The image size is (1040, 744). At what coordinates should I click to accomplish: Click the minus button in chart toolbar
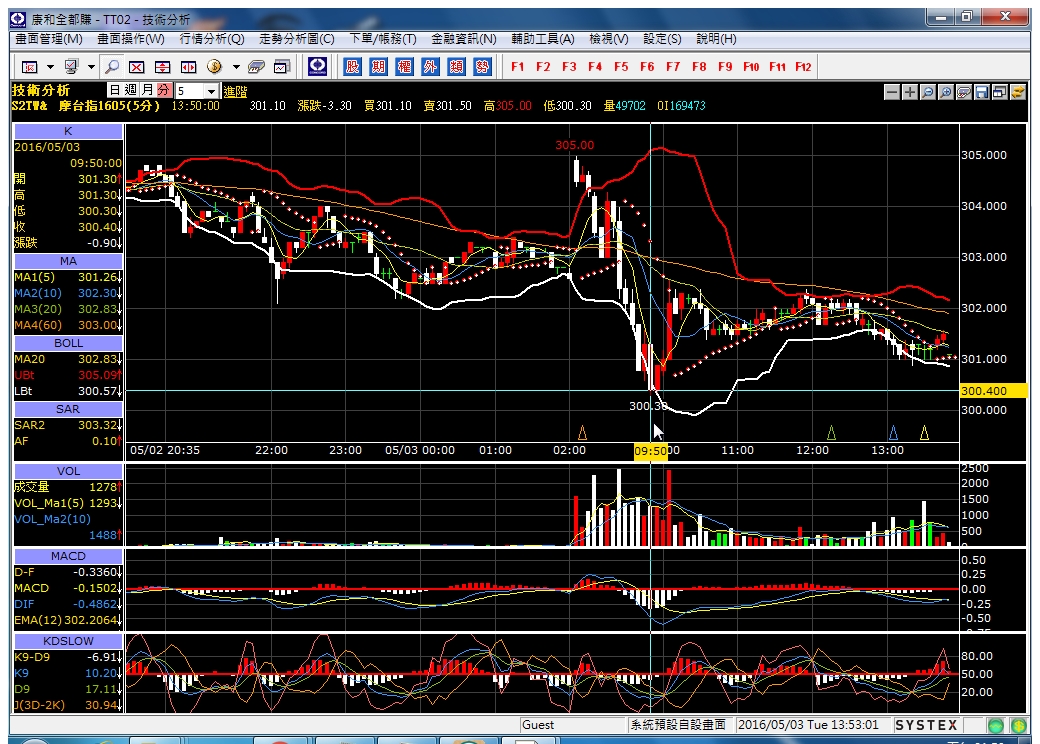[893, 92]
